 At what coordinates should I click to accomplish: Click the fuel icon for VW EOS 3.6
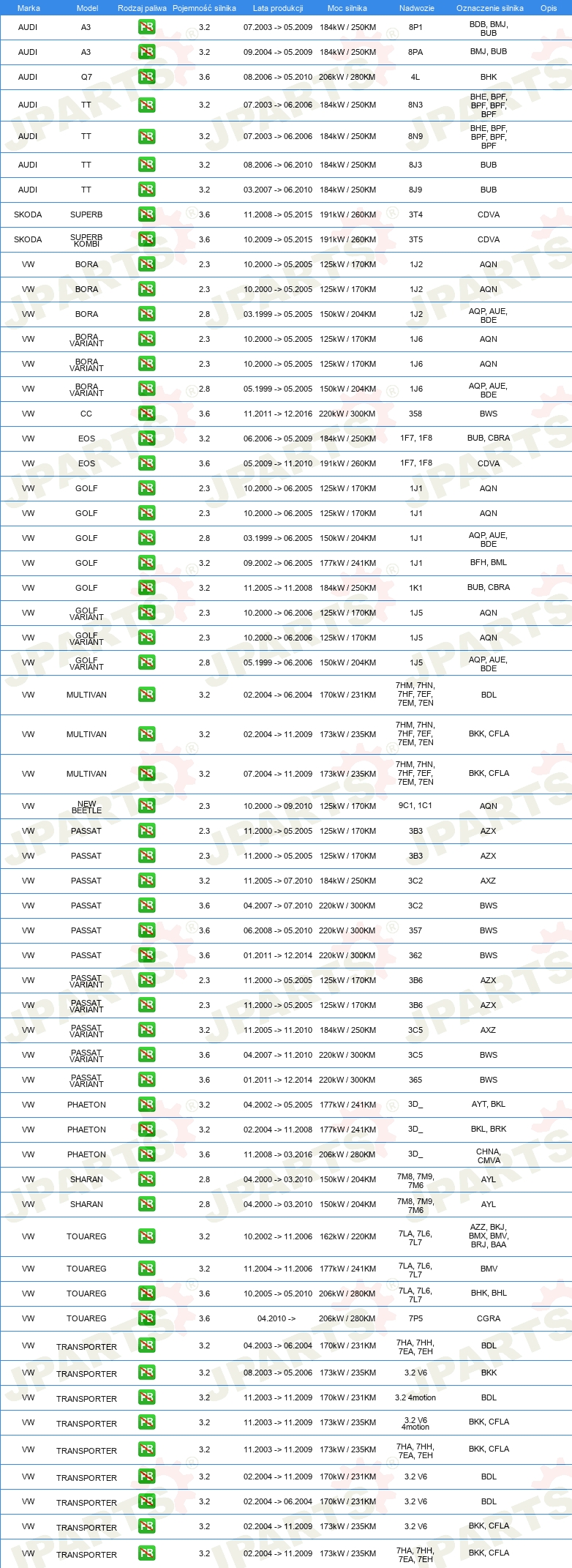click(x=146, y=463)
